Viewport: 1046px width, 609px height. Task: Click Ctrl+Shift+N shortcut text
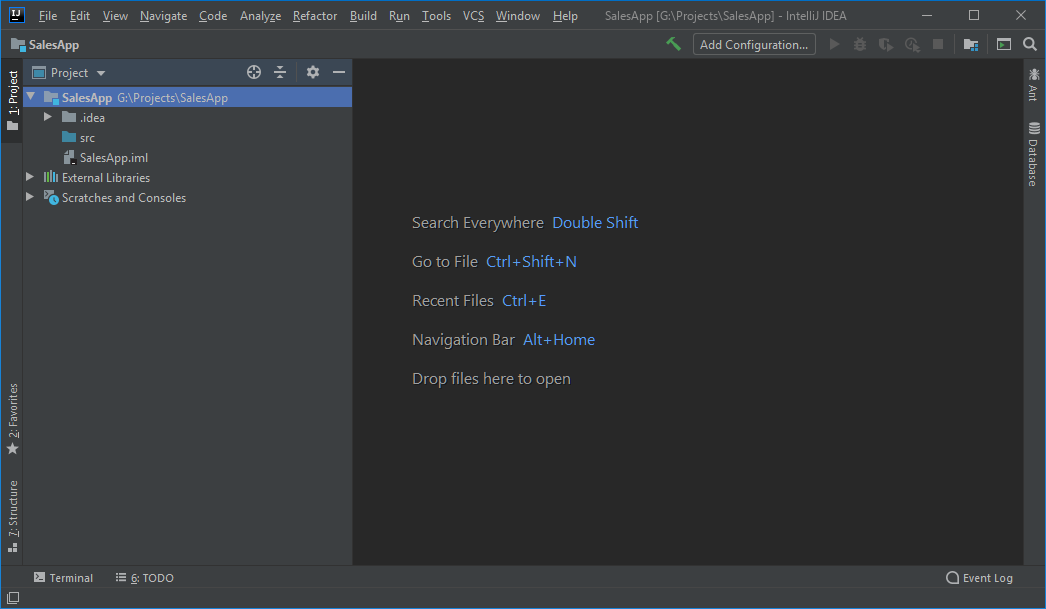[531, 261]
